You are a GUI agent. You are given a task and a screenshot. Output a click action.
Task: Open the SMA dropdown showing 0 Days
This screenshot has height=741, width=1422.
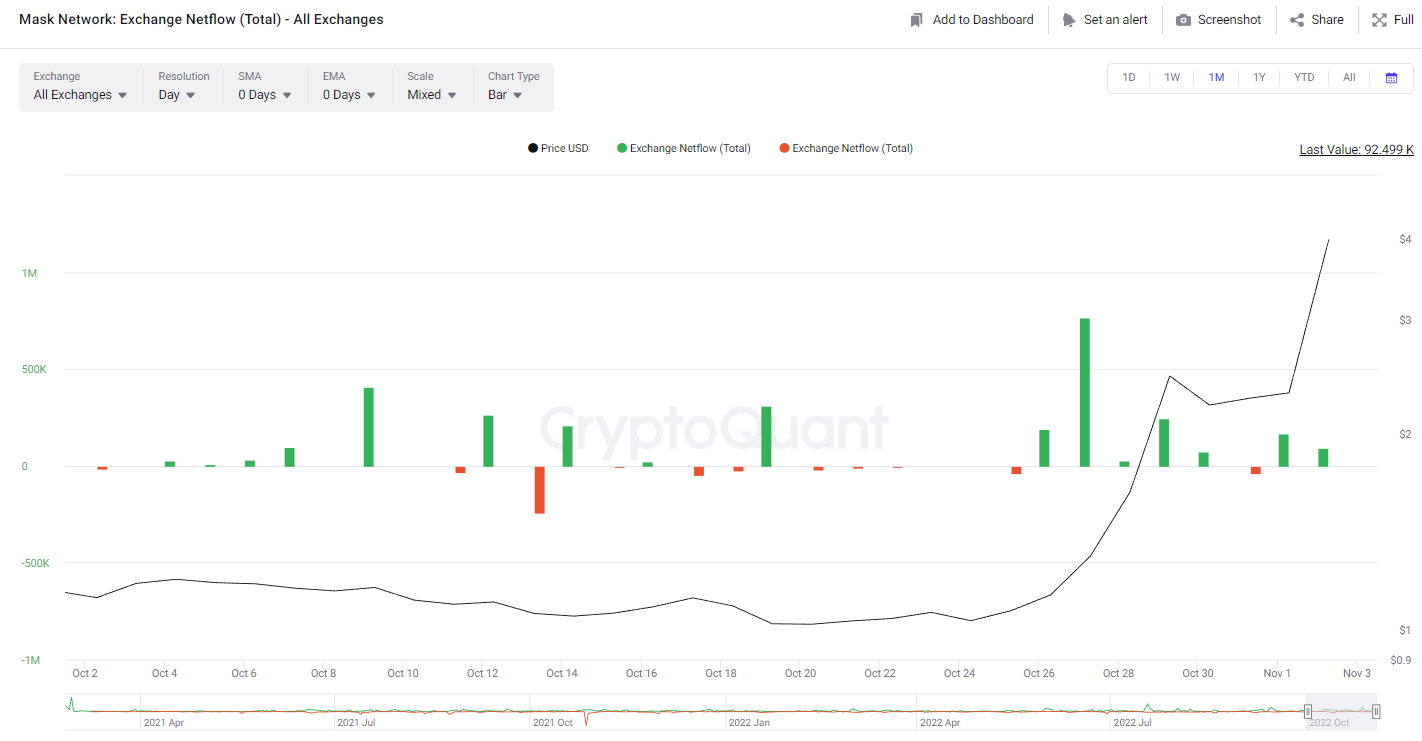point(264,95)
